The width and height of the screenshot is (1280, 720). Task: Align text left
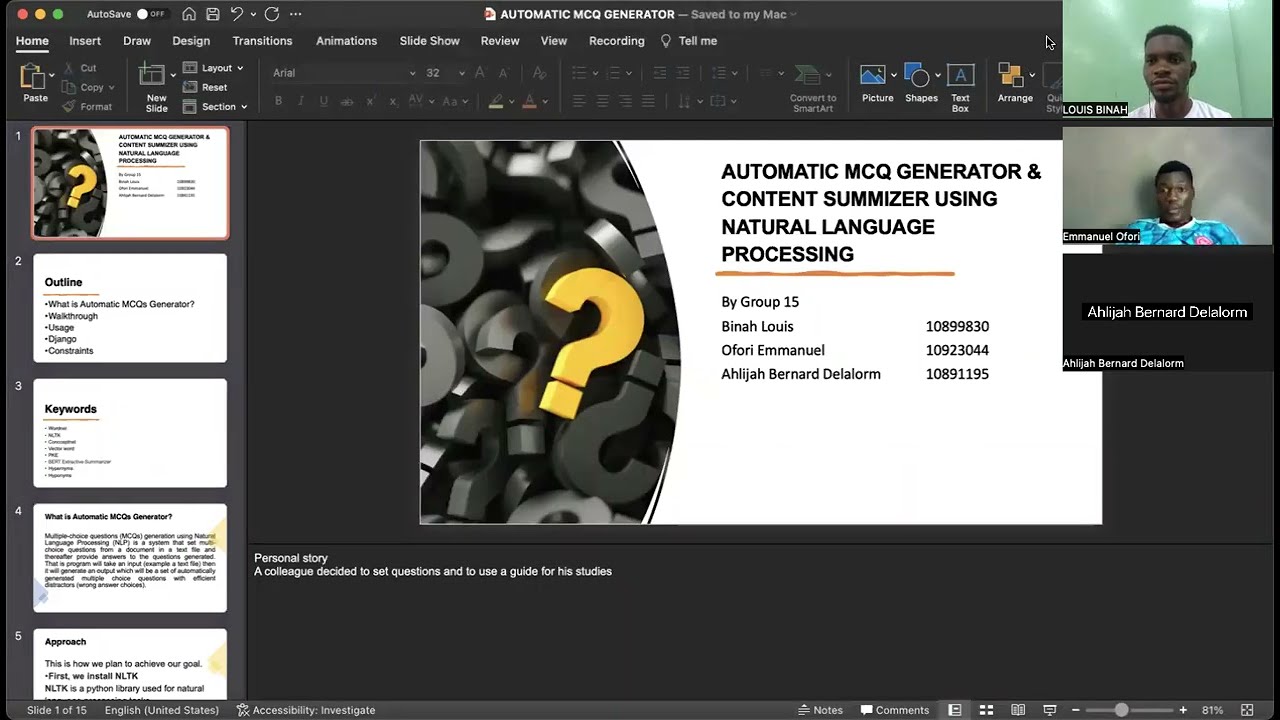[x=579, y=101]
